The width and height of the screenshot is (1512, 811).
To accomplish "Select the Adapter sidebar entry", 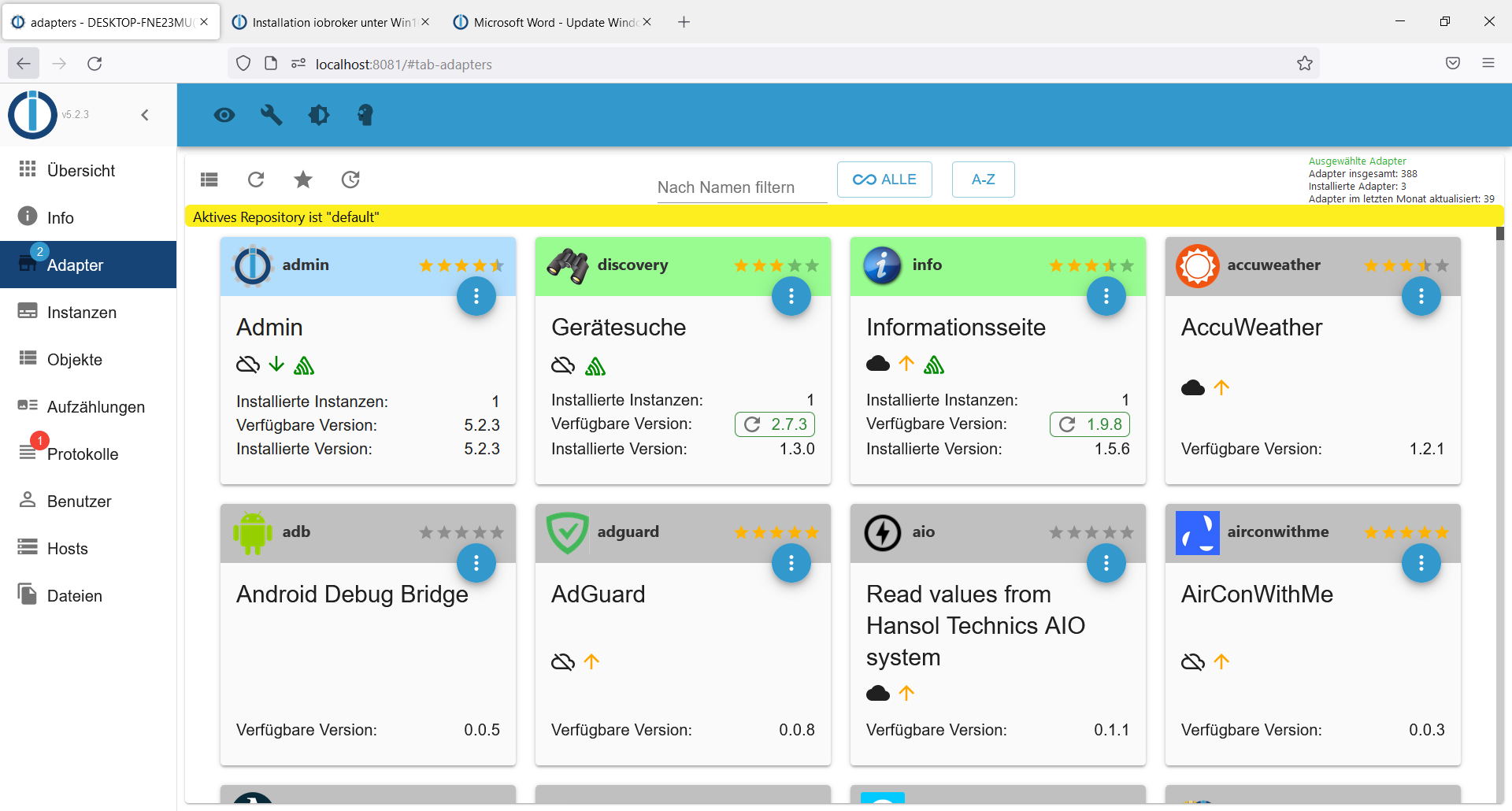I will tap(88, 265).
